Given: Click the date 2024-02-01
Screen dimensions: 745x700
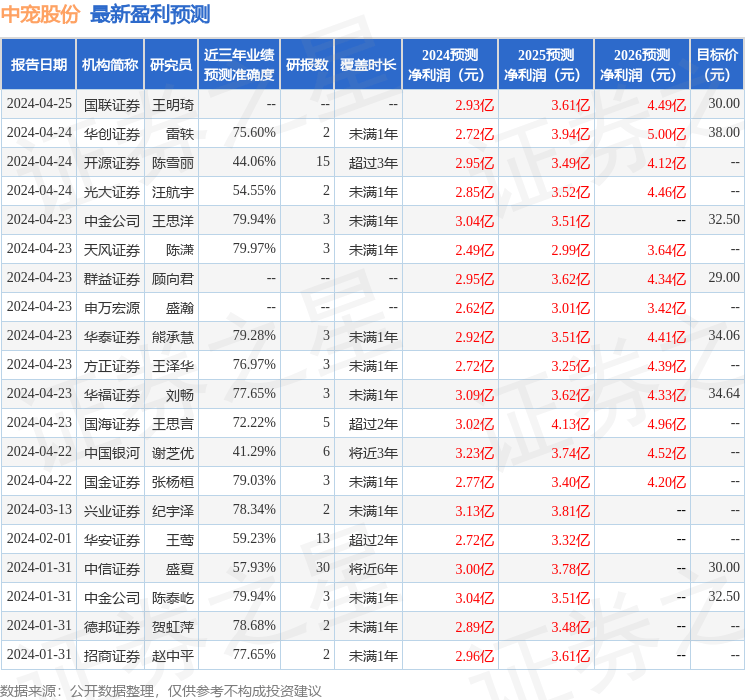Looking at the screenshot, I should tap(39, 538).
